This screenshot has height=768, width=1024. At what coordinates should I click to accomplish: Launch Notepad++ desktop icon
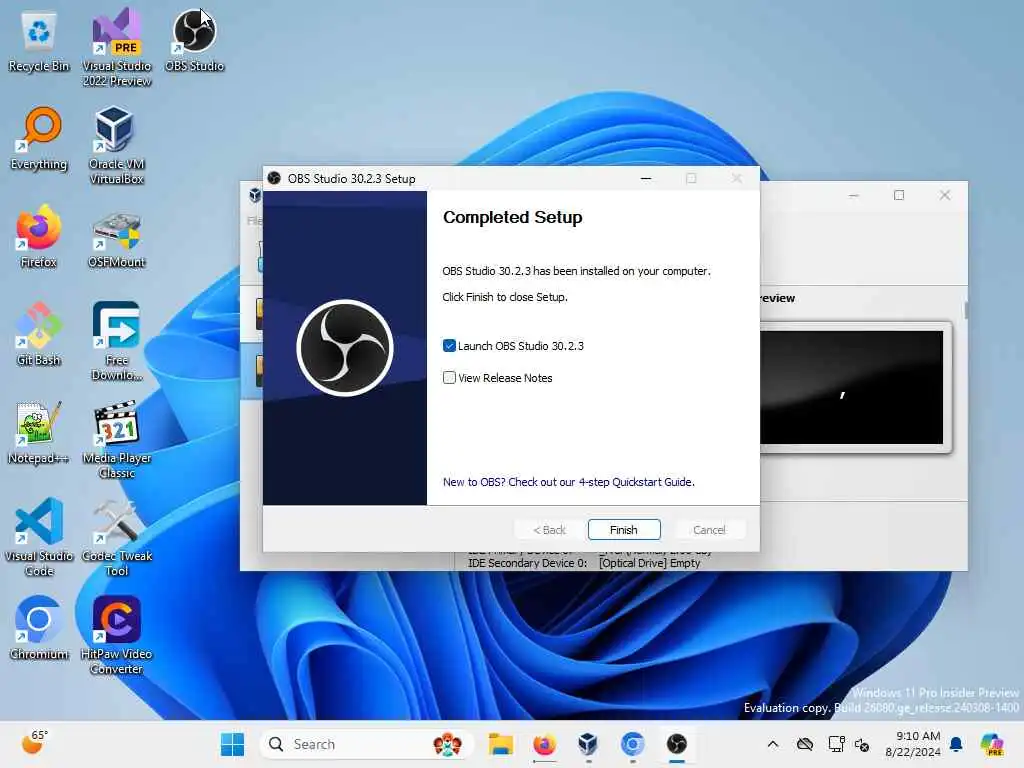pyautogui.click(x=39, y=432)
